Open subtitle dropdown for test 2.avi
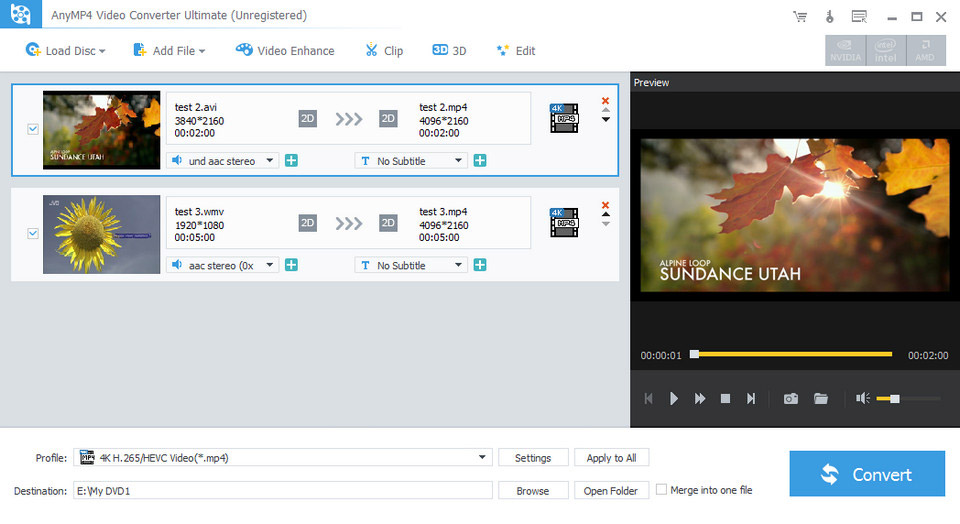The width and height of the screenshot is (960, 524). click(411, 161)
